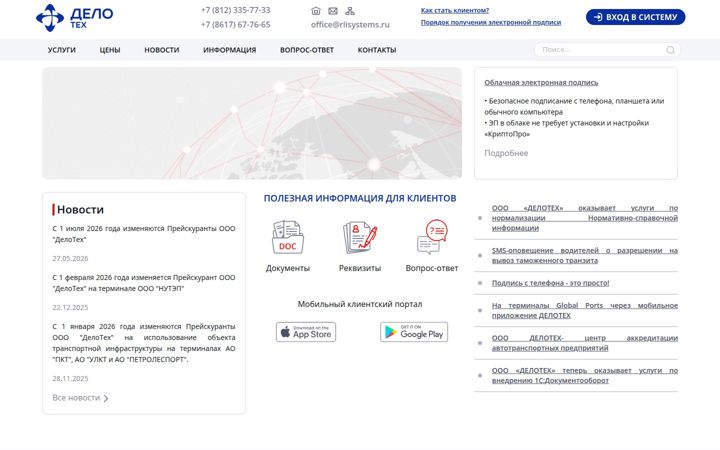This screenshot has height=450, width=720.
Task: Click the ДелоТех logo
Action: [x=74, y=18]
